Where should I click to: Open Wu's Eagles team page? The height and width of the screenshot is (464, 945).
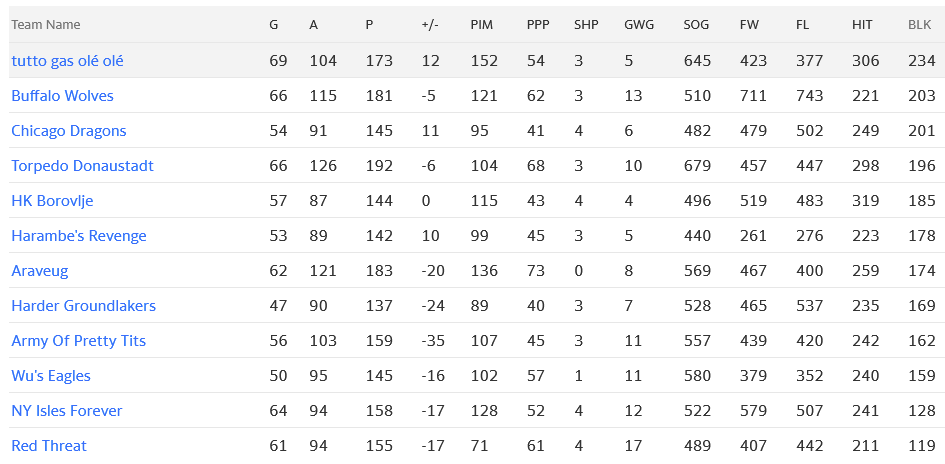[50, 376]
